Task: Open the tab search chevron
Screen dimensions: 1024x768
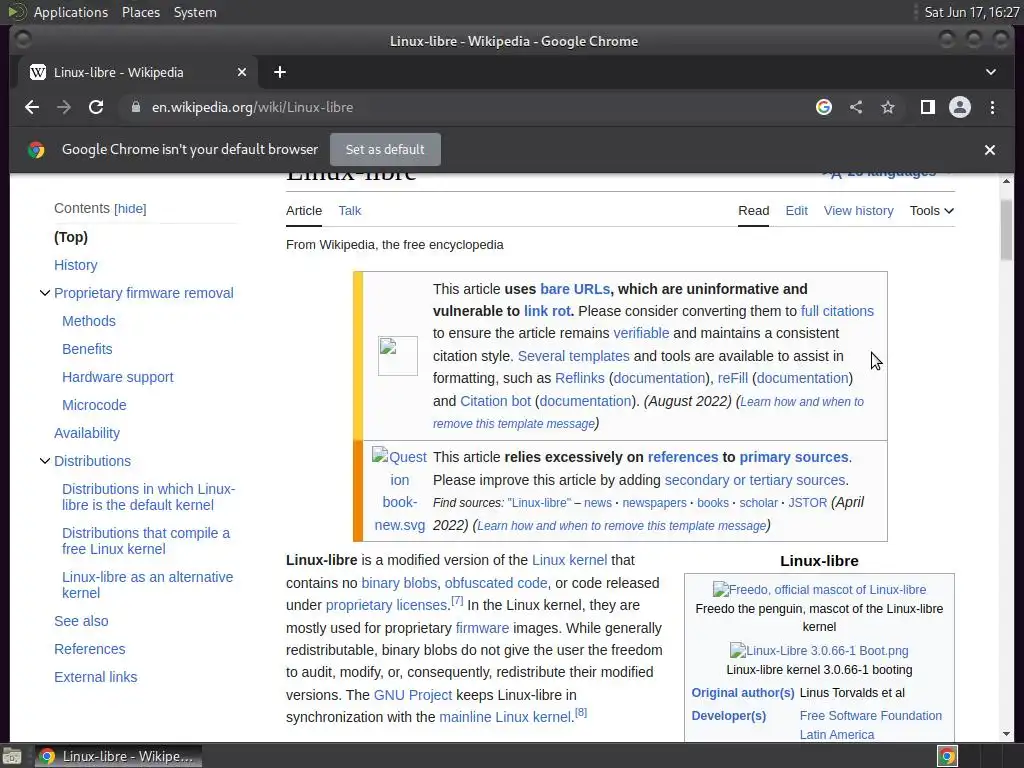Action: [991, 72]
